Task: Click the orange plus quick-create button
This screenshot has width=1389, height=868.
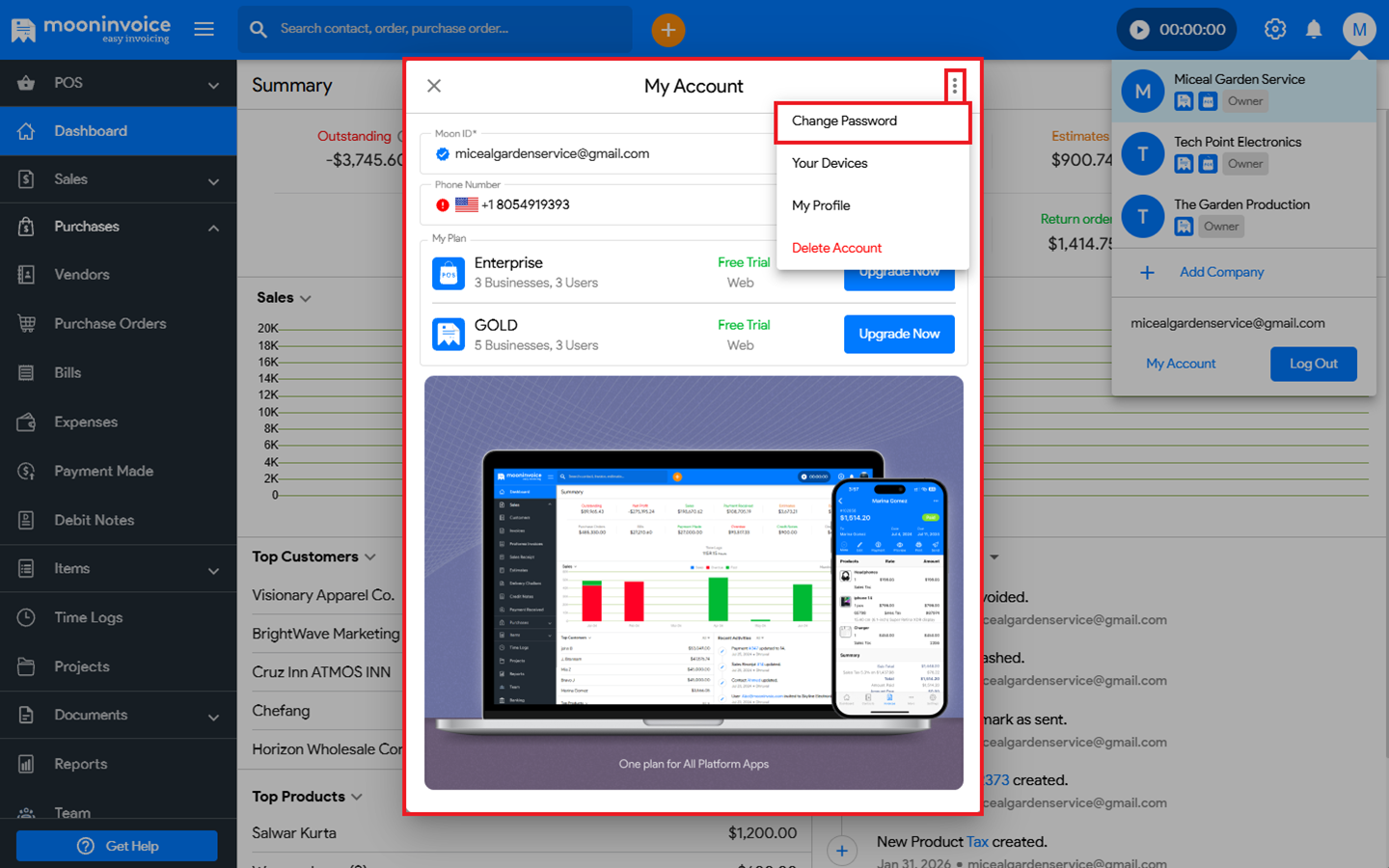Action: coord(667,30)
